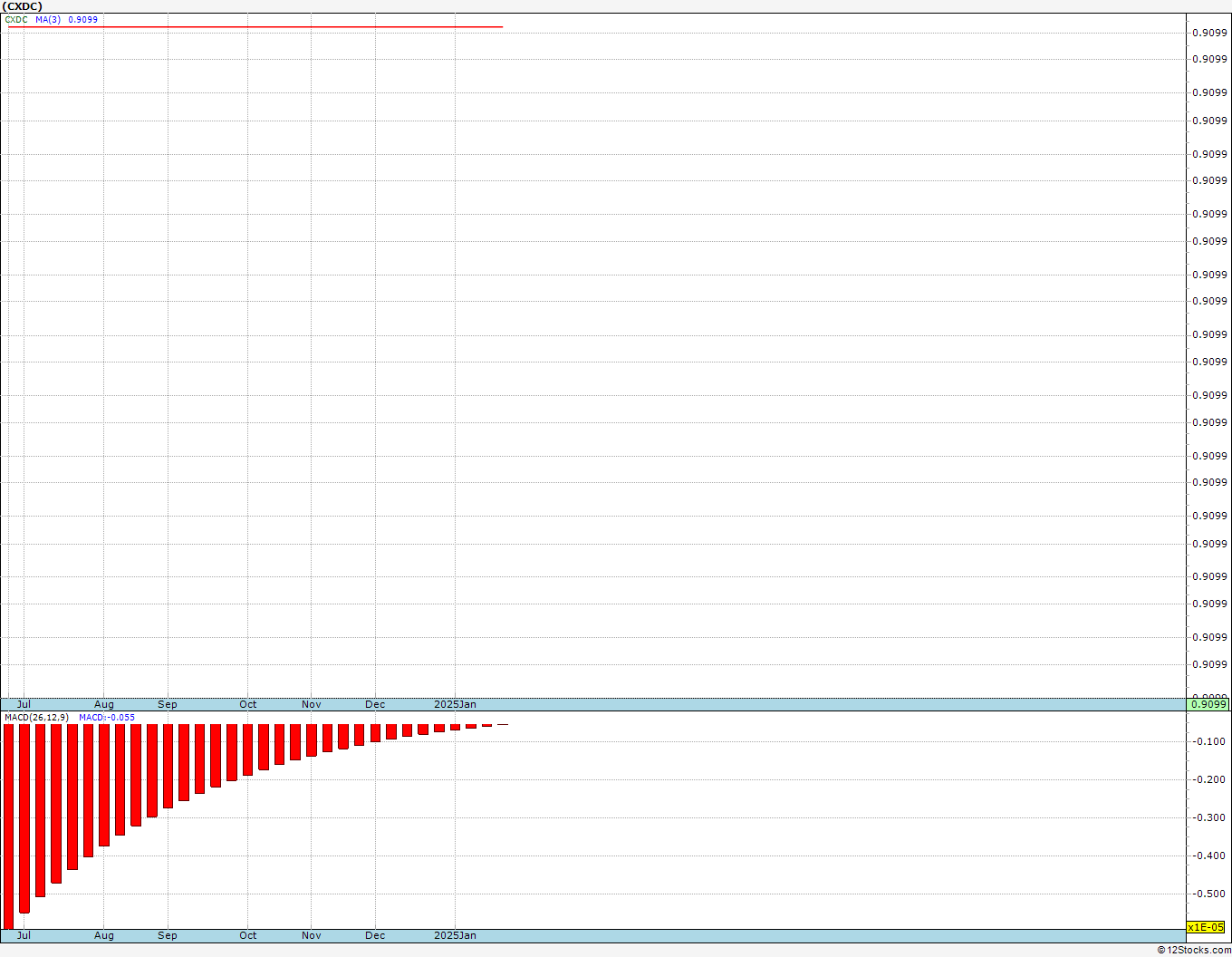Viewport: 1232px width, 957px height.
Task: Click the -0.400 MACD axis value
Action: tap(1209, 855)
